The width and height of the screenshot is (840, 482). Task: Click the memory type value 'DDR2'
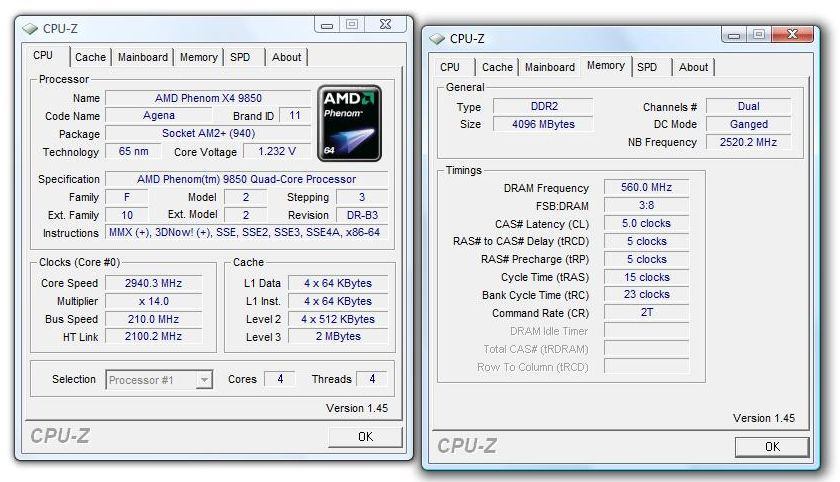[x=543, y=106]
